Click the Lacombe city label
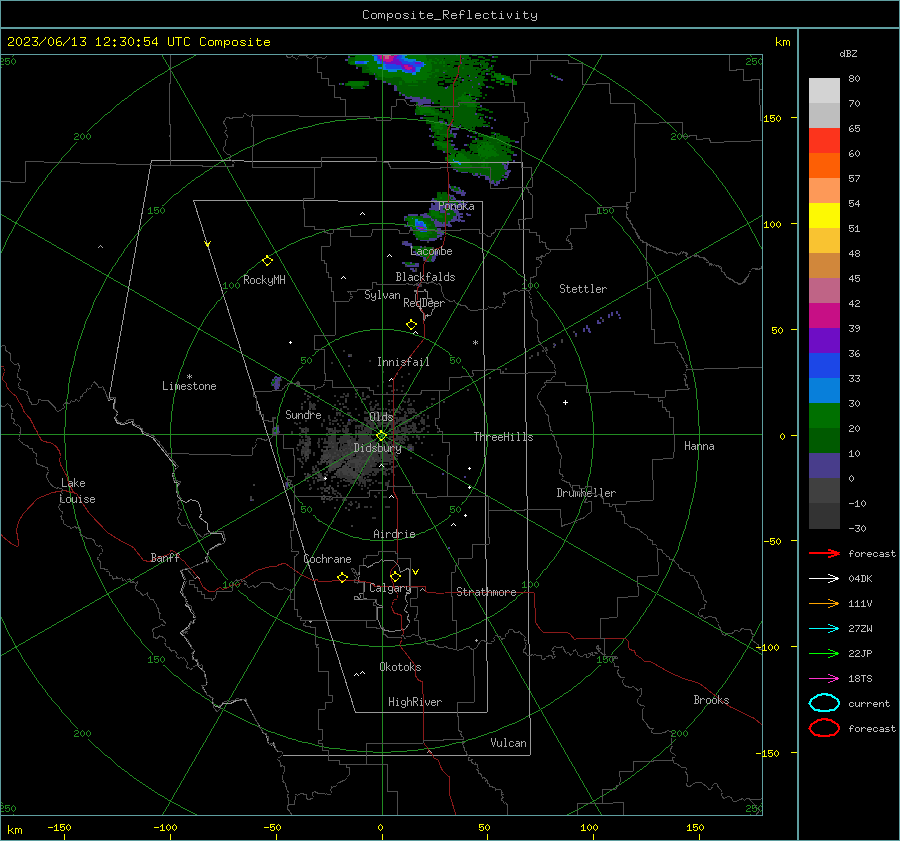Image resolution: width=900 pixels, height=841 pixels. tap(431, 251)
